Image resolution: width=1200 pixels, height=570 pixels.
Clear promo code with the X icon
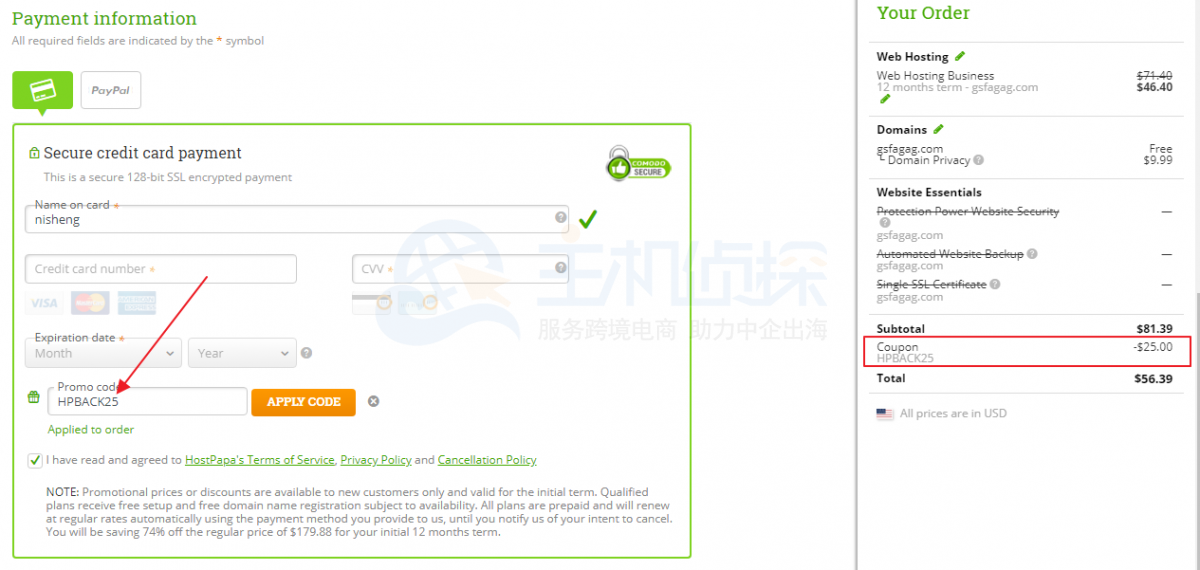pyautogui.click(x=373, y=401)
